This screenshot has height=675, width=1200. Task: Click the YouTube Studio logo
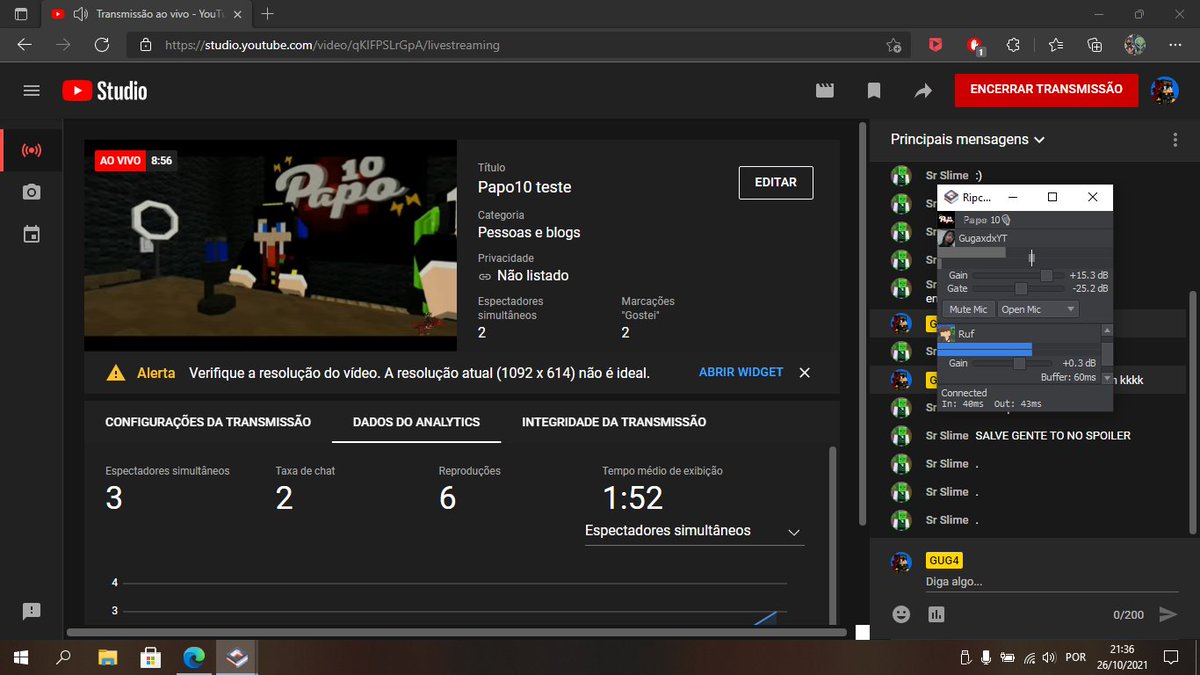pyautogui.click(x=104, y=91)
